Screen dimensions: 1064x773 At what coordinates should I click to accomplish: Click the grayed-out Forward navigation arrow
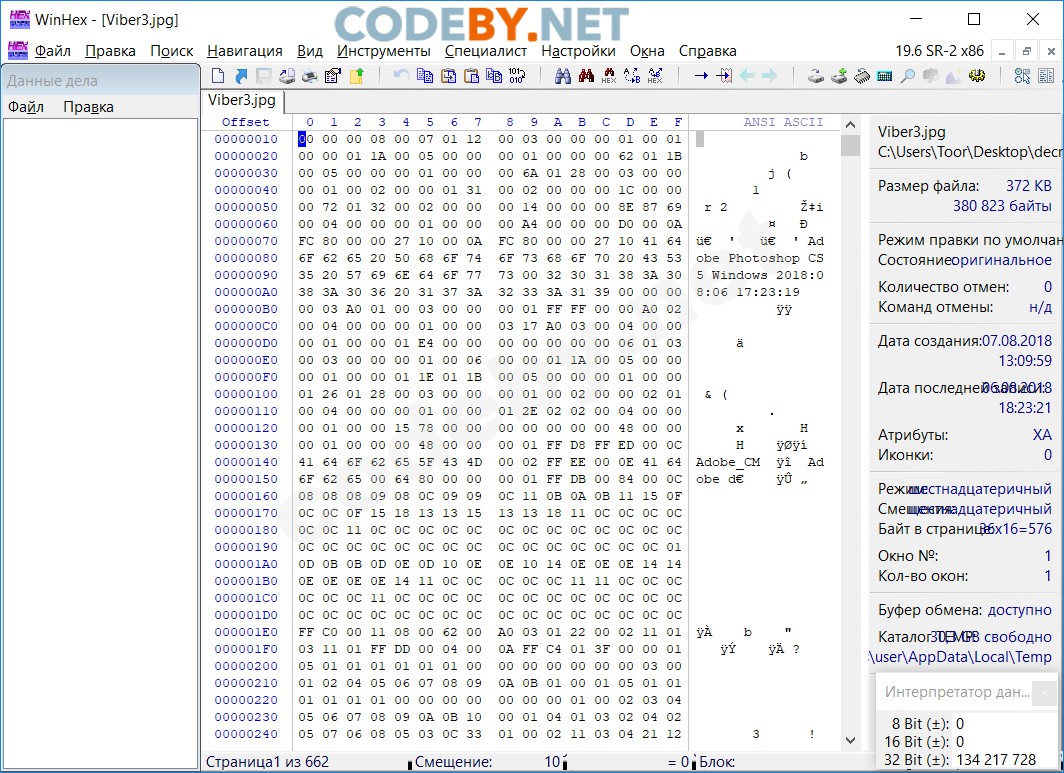[x=770, y=75]
